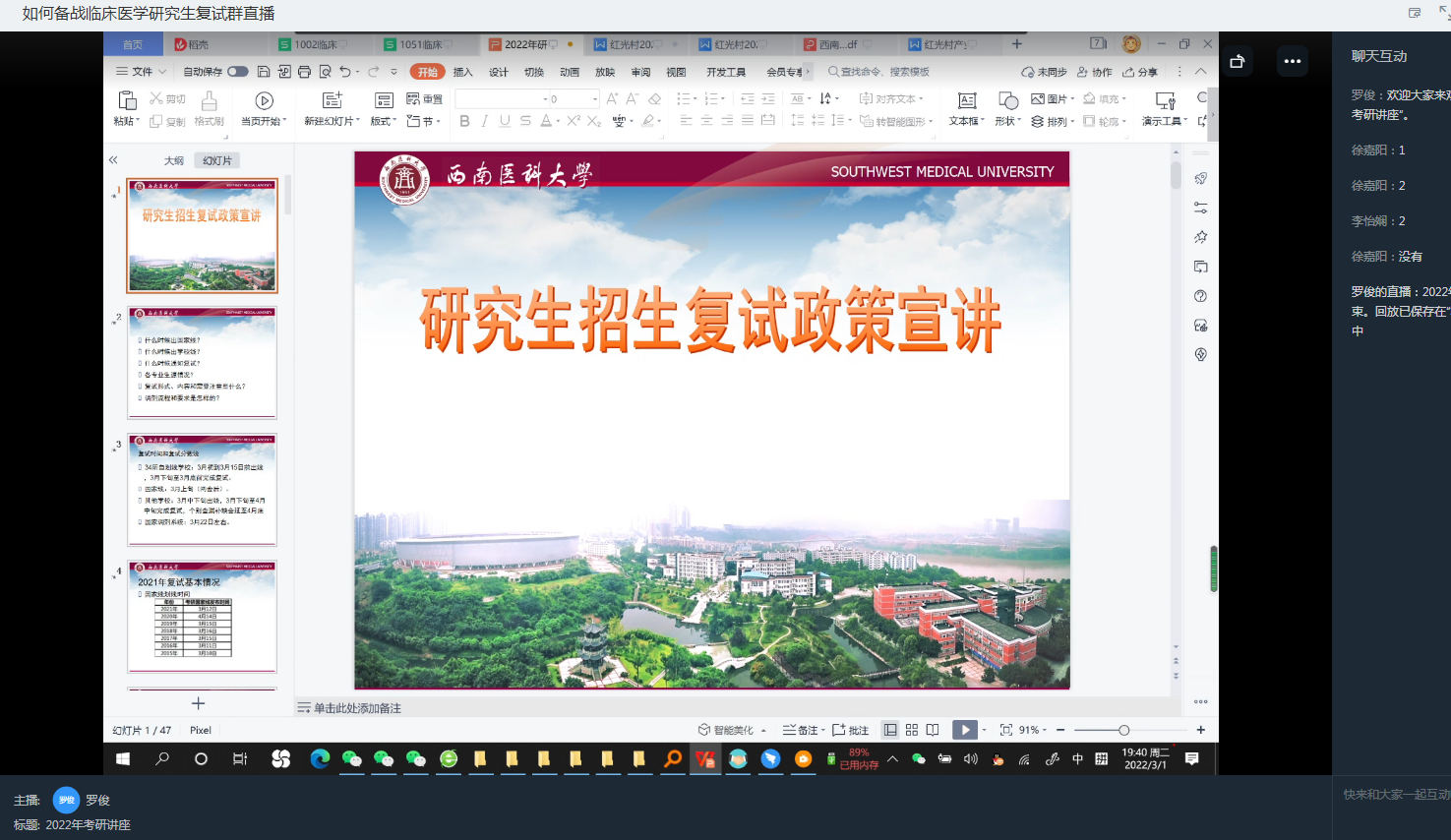The height and width of the screenshot is (840, 1451).
Task: Select slide 3 thumbnail in panel
Action: coord(203,489)
